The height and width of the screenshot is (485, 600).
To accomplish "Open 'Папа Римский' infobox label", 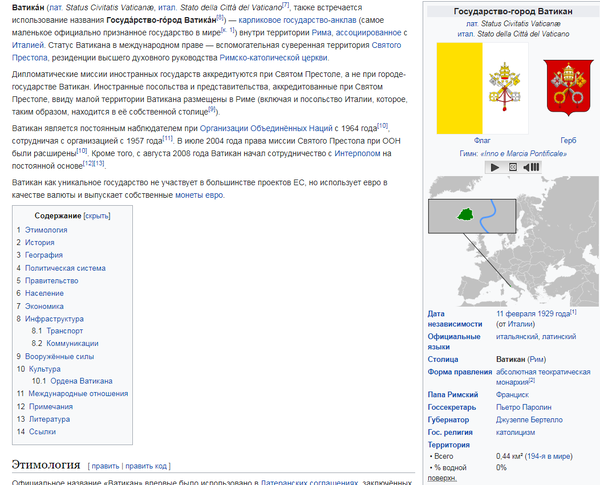I will (x=453, y=395).
